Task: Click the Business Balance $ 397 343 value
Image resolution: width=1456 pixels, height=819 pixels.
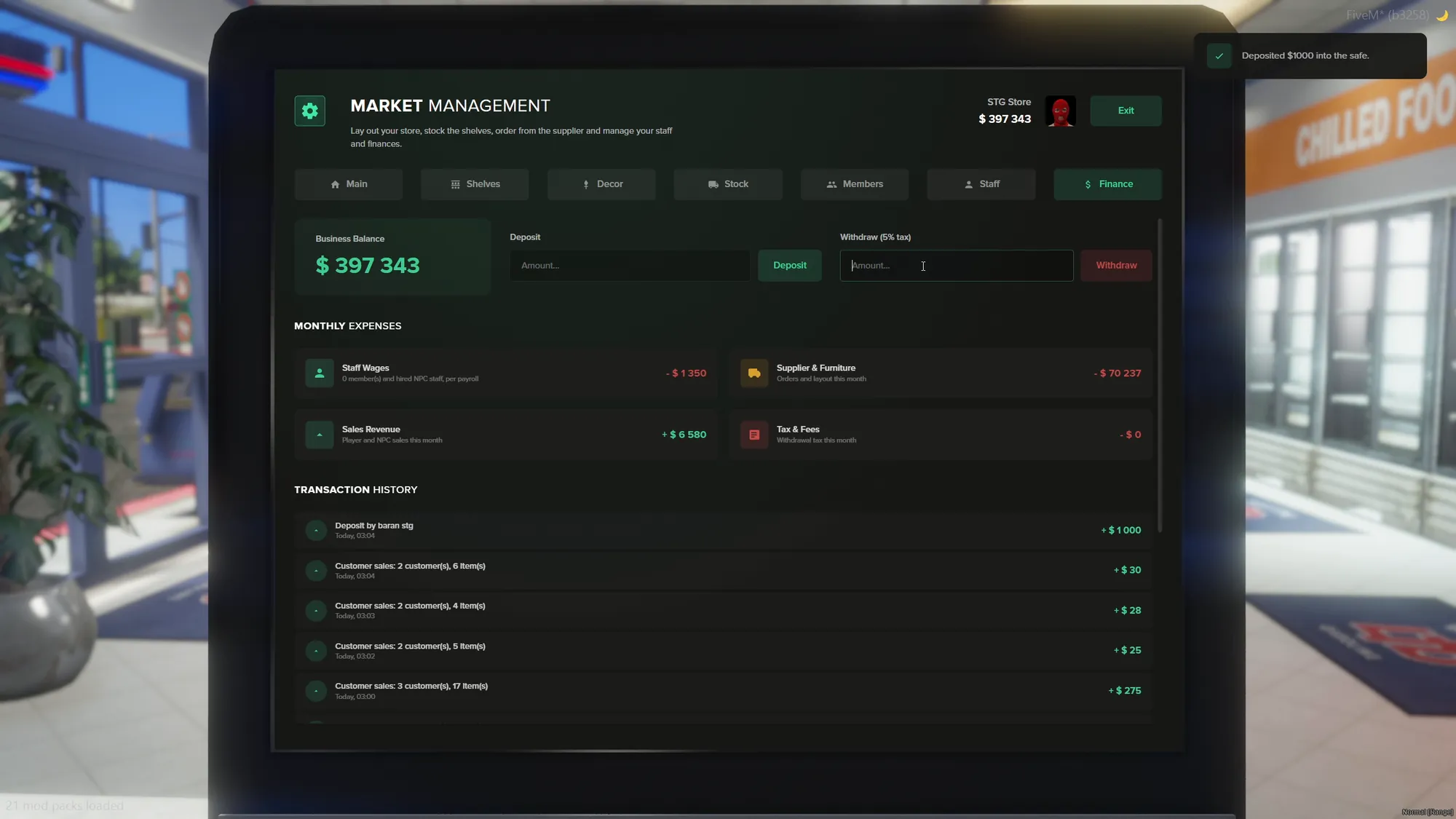Action: pyautogui.click(x=368, y=266)
